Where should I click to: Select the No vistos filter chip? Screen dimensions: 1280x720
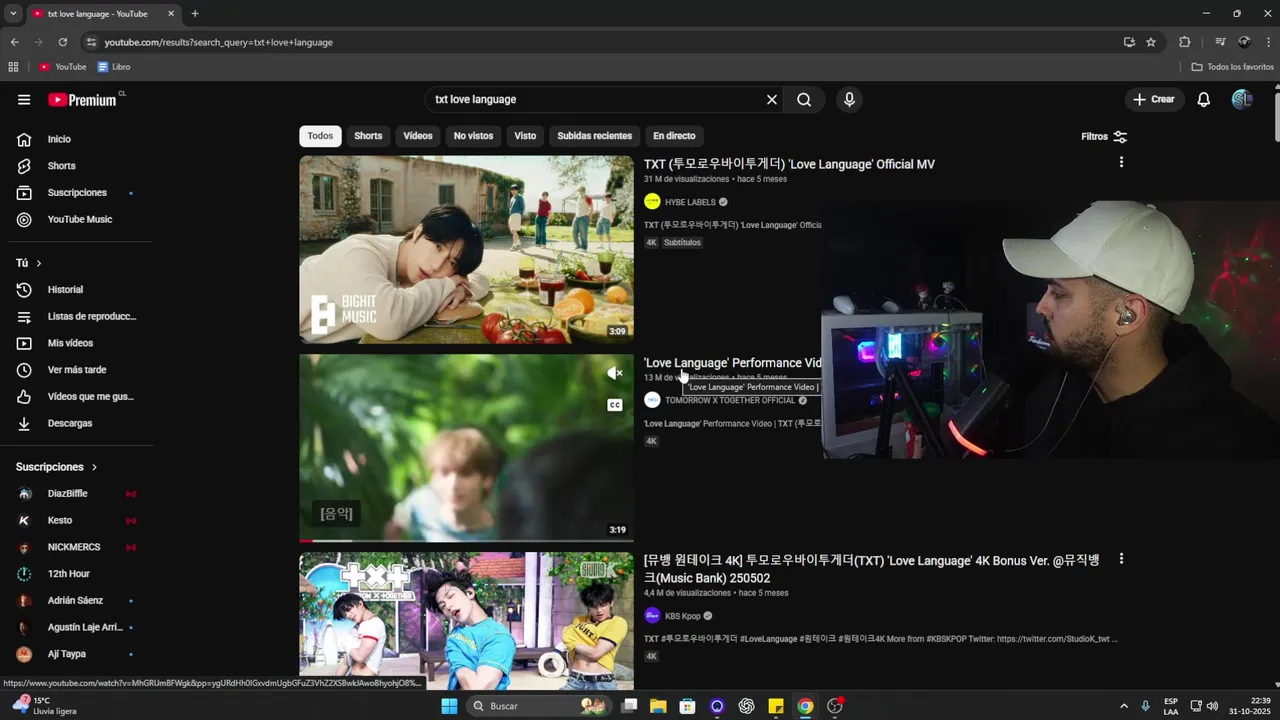click(x=473, y=136)
